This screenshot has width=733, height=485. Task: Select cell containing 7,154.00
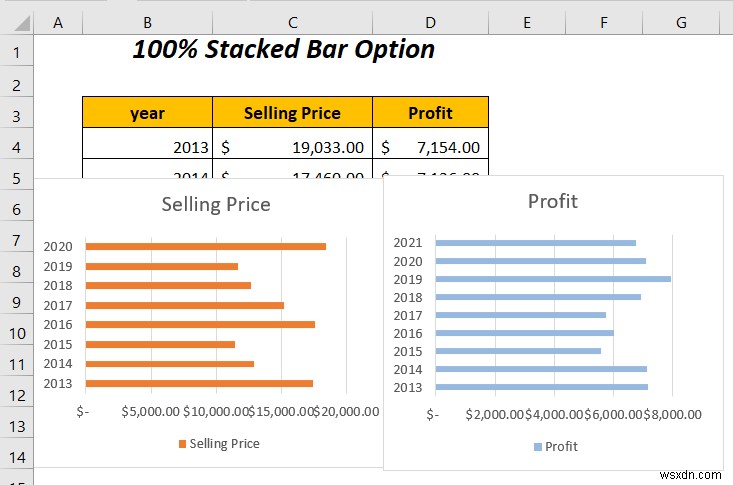coord(431,147)
